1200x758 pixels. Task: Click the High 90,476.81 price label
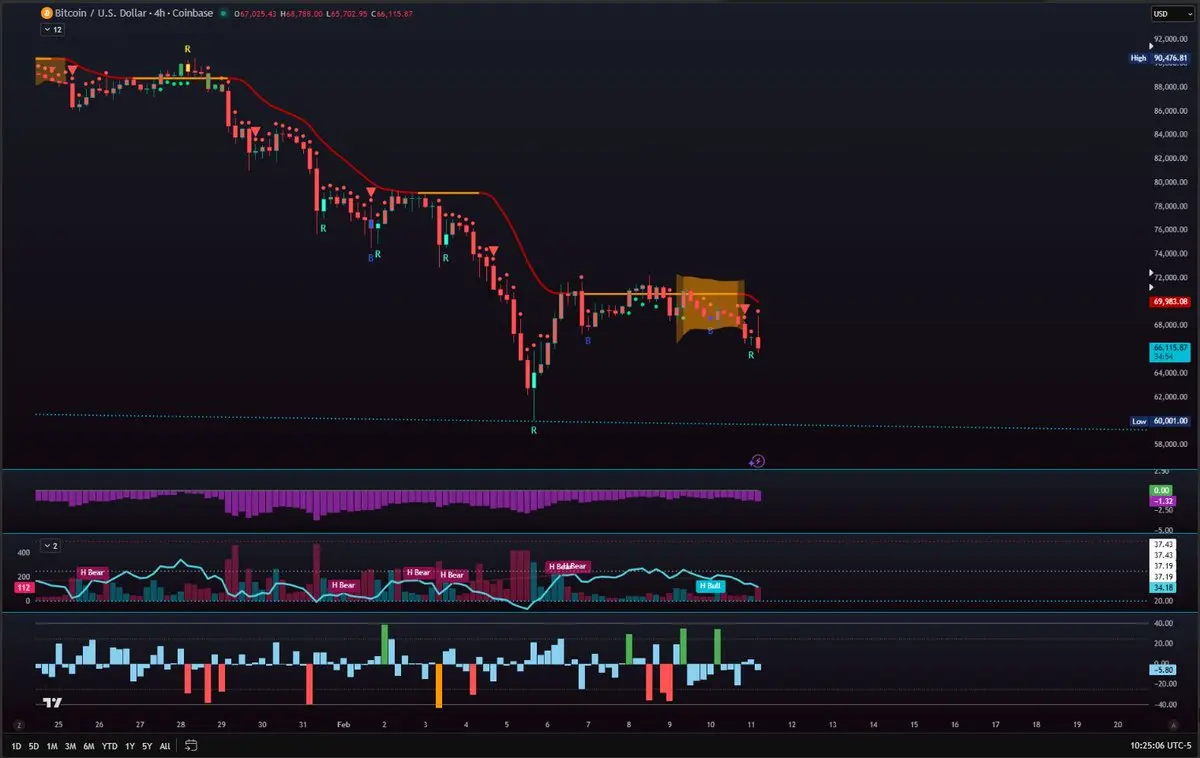(x=1161, y=58)
